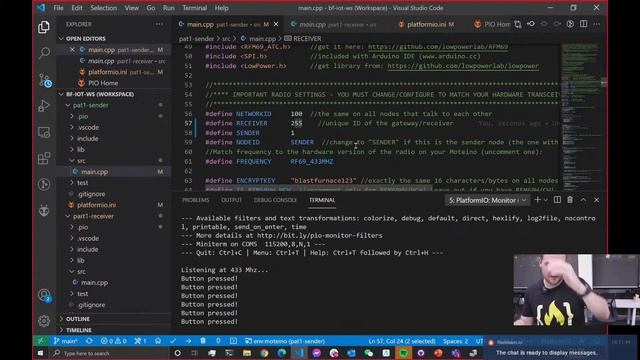Open the Source Control view
640x360 pixels.
tap(44, 80)
